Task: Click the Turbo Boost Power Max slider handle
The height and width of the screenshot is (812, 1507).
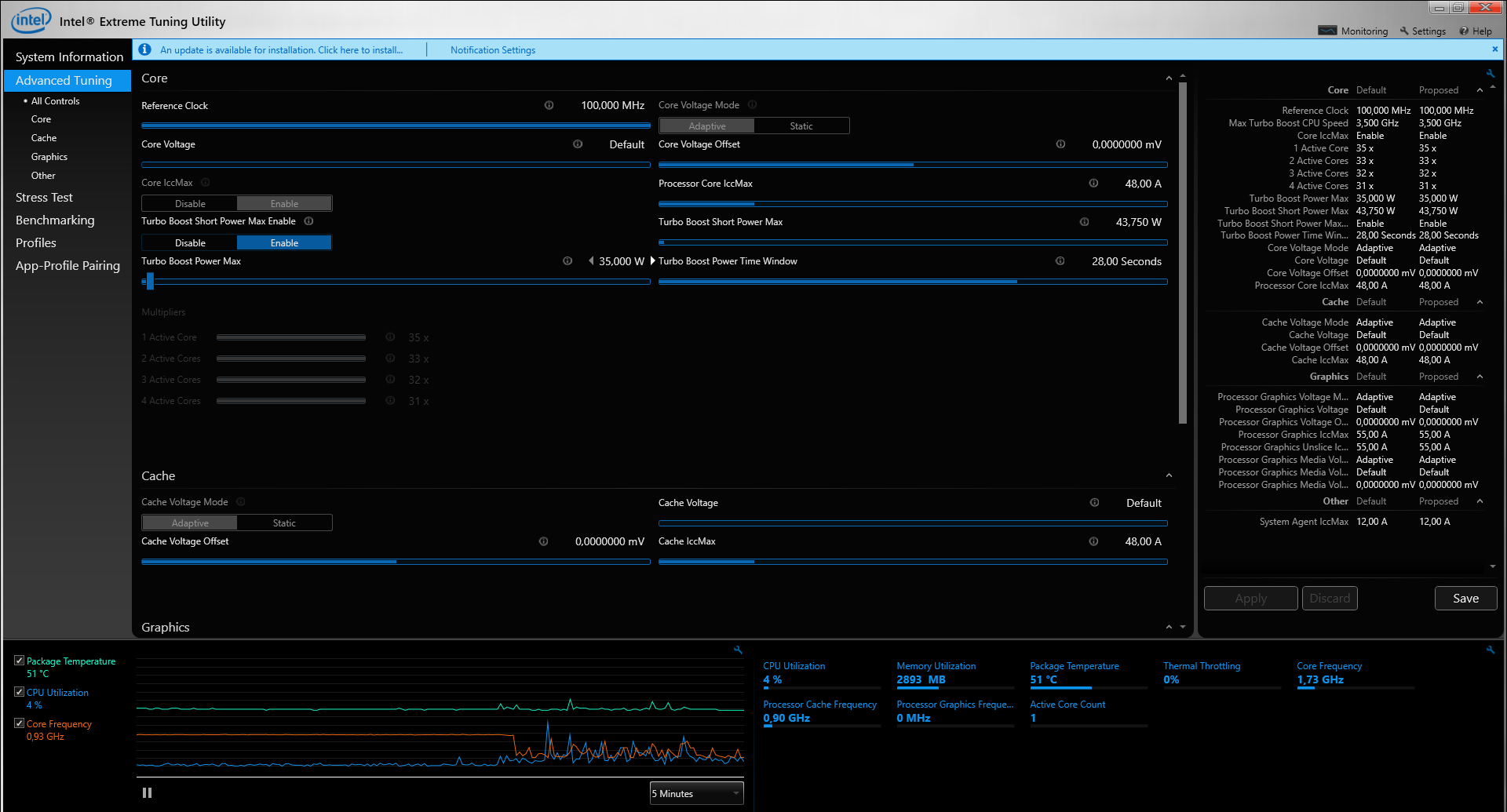Action: 149,282
